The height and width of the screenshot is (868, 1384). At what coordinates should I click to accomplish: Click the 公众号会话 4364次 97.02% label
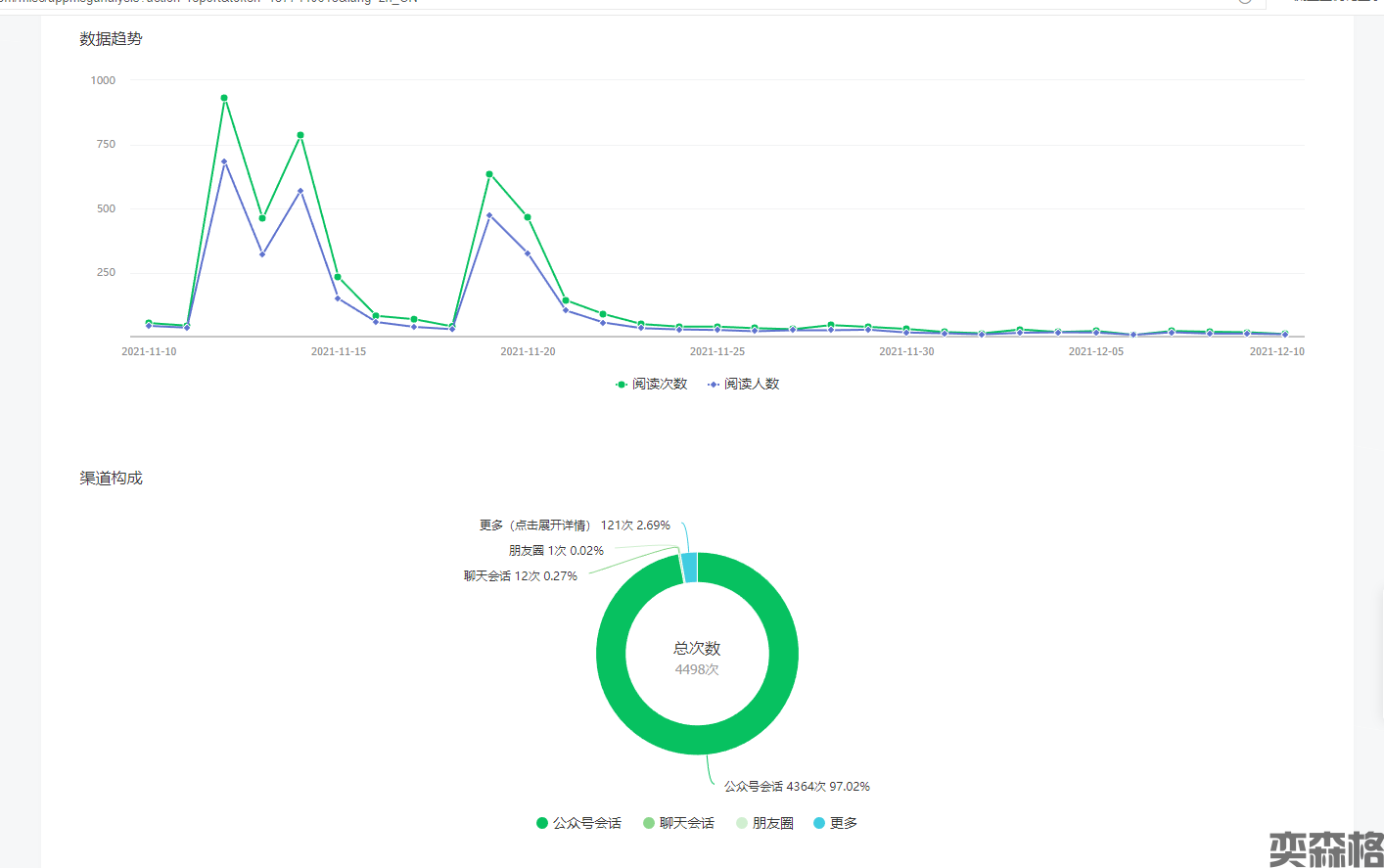[x=797, y=787]
